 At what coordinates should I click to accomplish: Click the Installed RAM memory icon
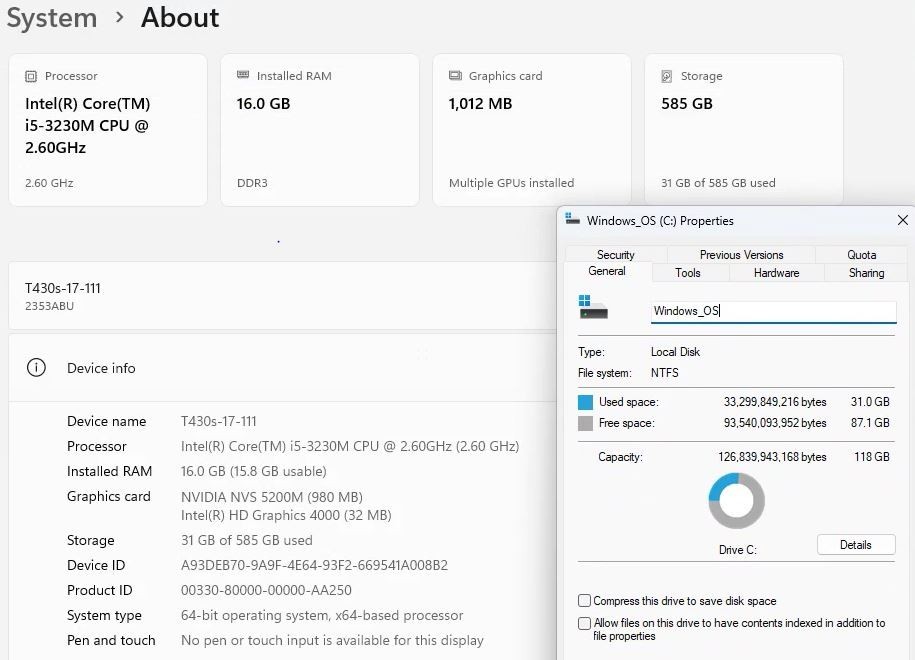243,75
